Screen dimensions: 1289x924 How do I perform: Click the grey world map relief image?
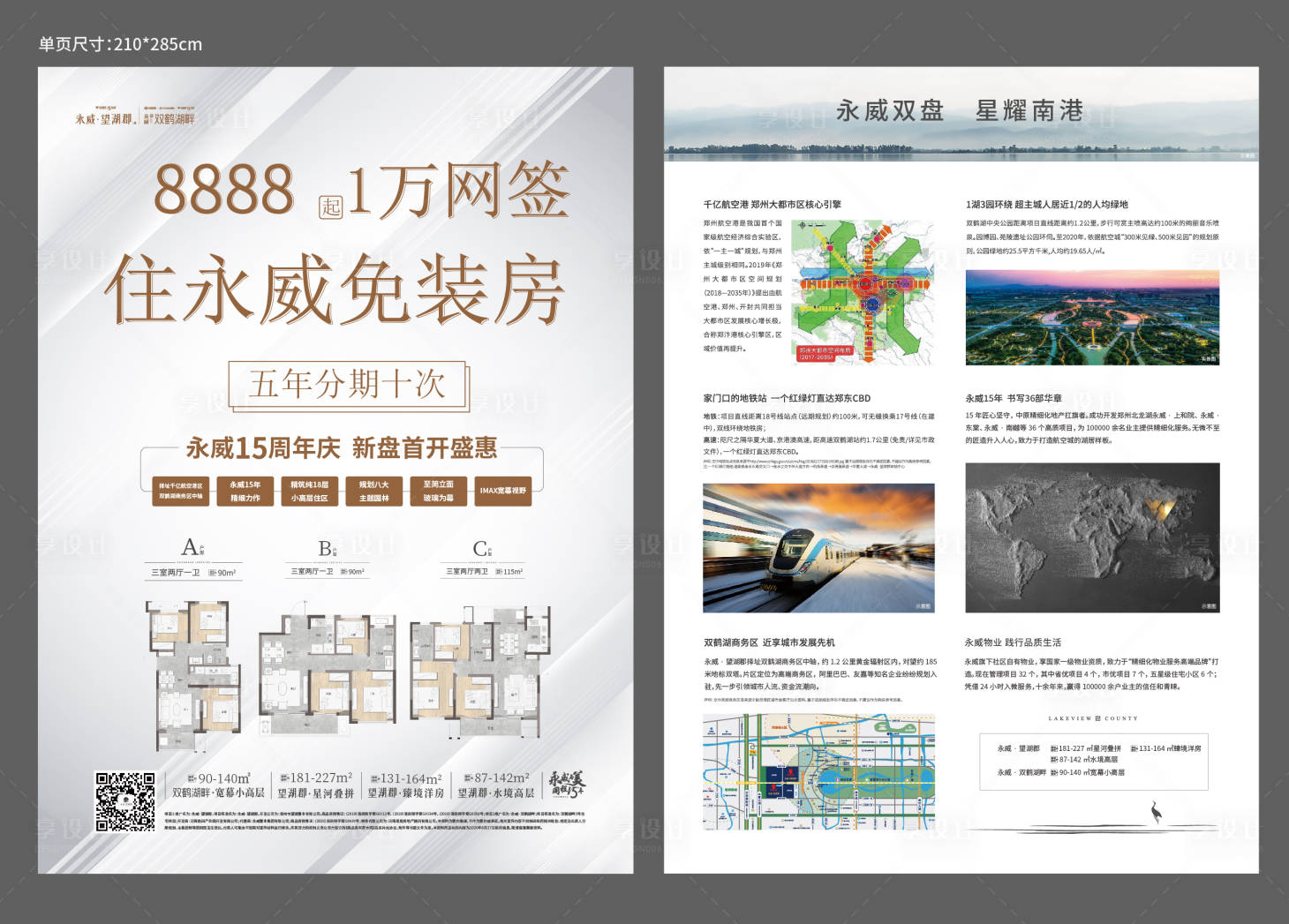(1092, 537)
